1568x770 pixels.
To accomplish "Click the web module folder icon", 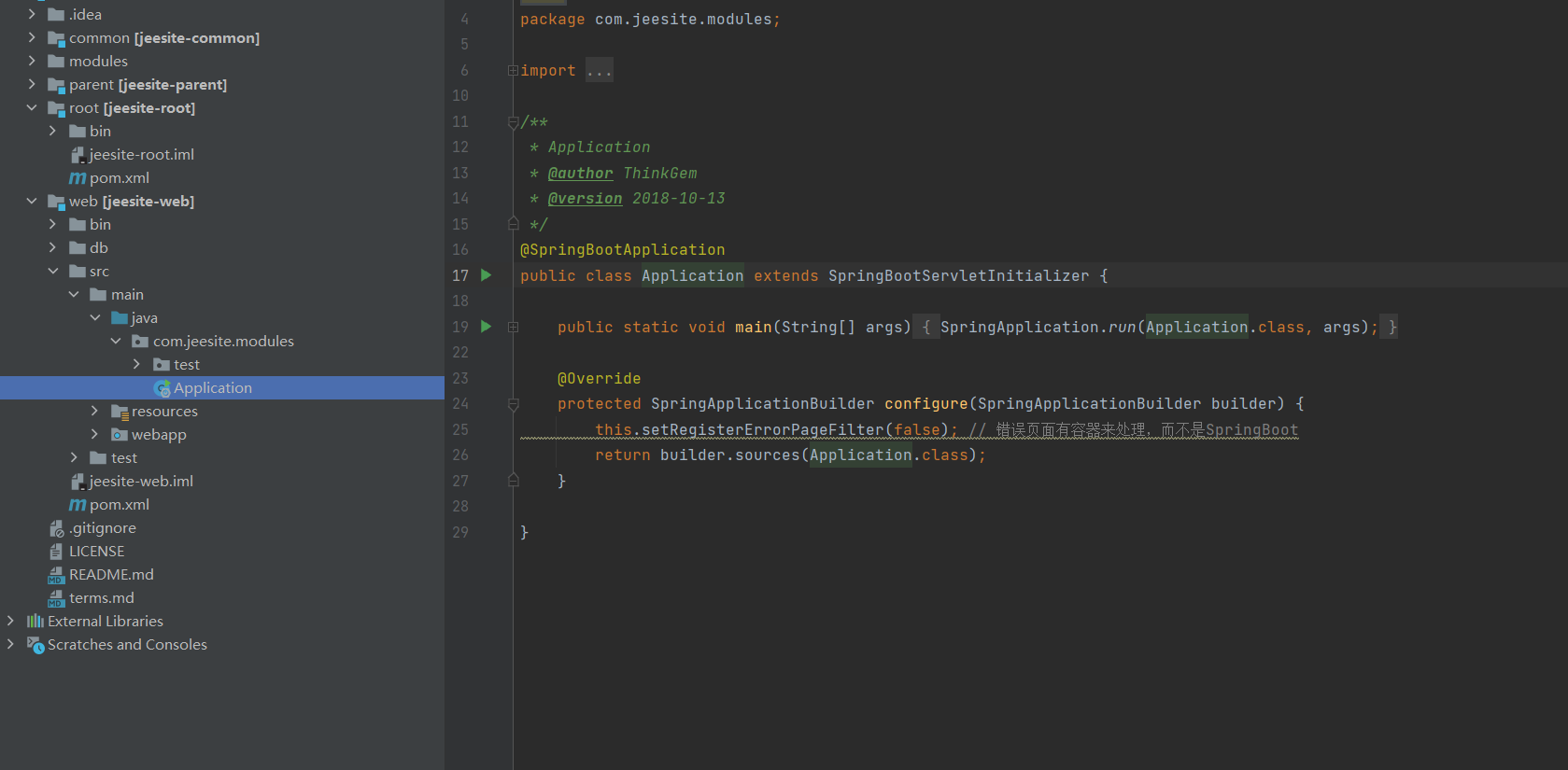I will 56,202.
